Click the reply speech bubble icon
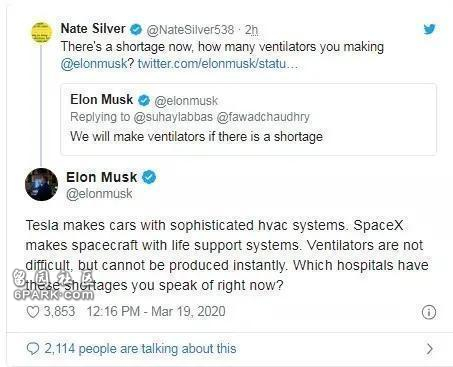Screen dimensions: 453x367 (33, 349)
